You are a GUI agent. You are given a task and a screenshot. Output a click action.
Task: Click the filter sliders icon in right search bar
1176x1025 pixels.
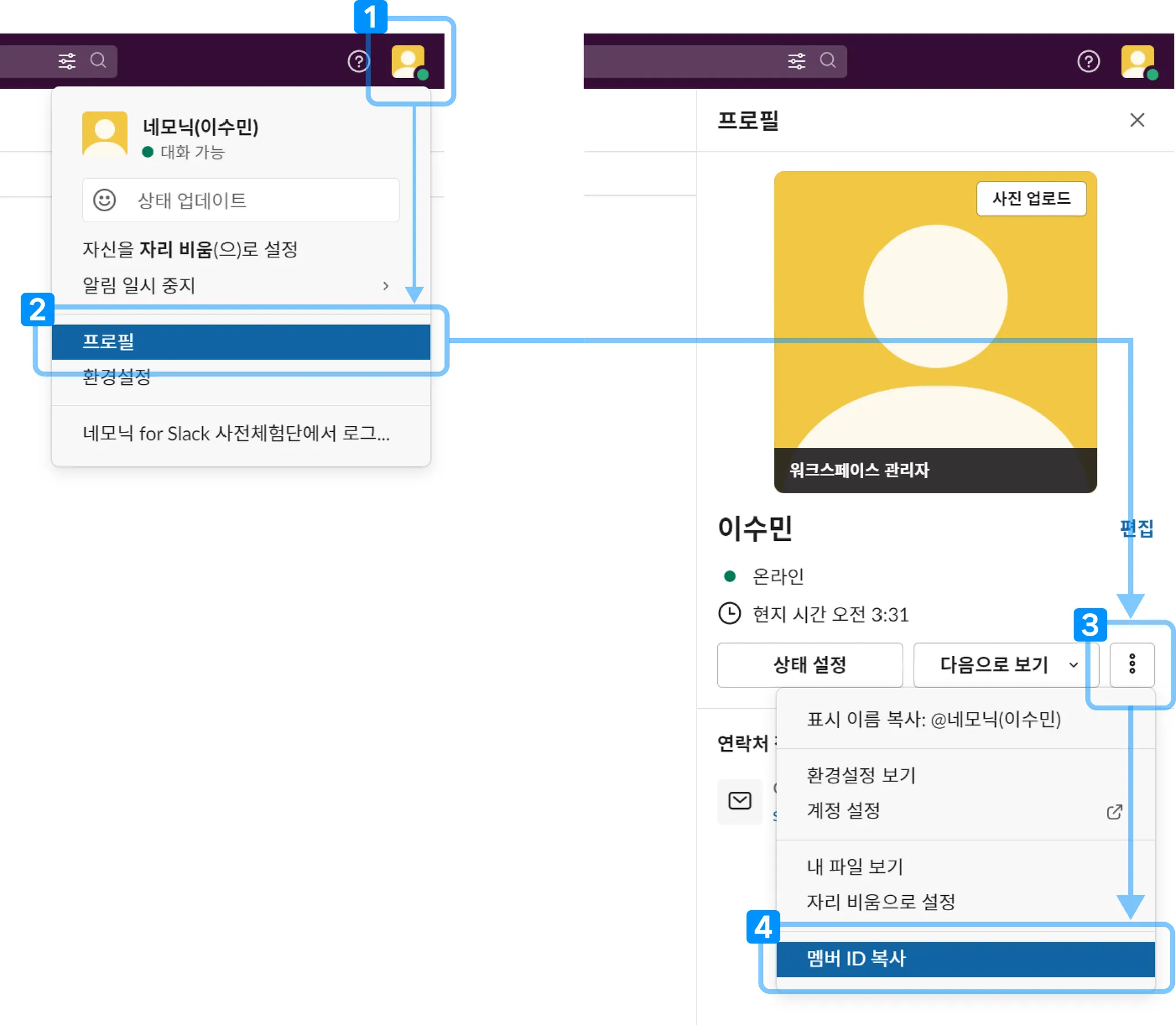click(x=796, y=61)
